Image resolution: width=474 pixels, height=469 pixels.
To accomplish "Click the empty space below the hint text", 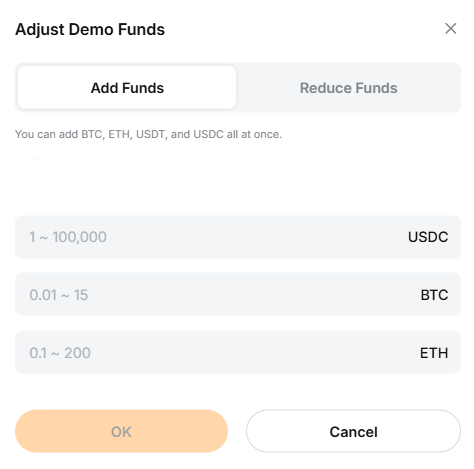I will point(238,180).
